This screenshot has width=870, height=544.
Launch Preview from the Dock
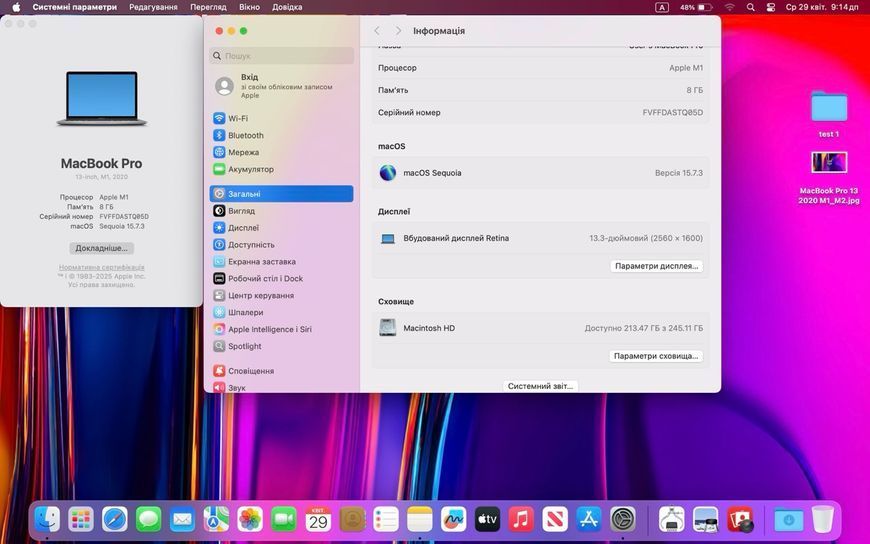point(706,520)
